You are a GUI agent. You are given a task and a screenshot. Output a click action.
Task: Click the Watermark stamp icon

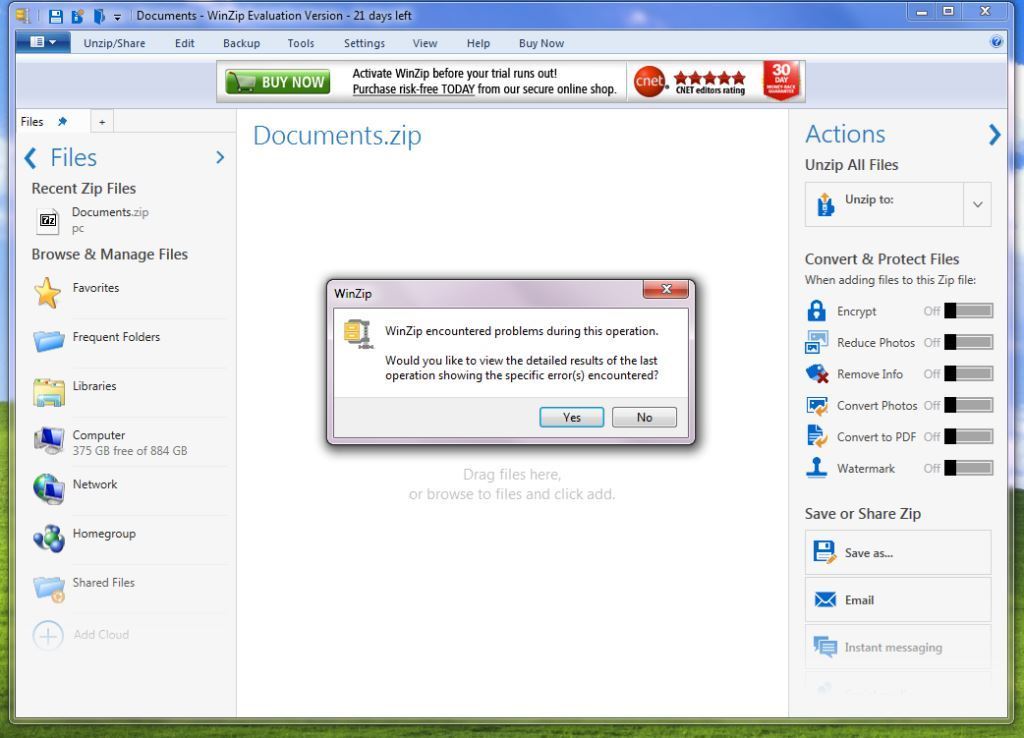coord(816,468)
